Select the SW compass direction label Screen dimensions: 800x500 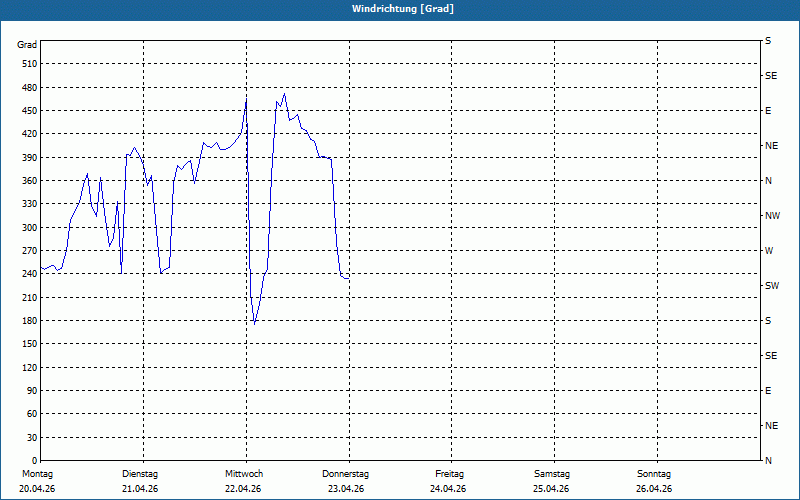(x=772, y=286)
